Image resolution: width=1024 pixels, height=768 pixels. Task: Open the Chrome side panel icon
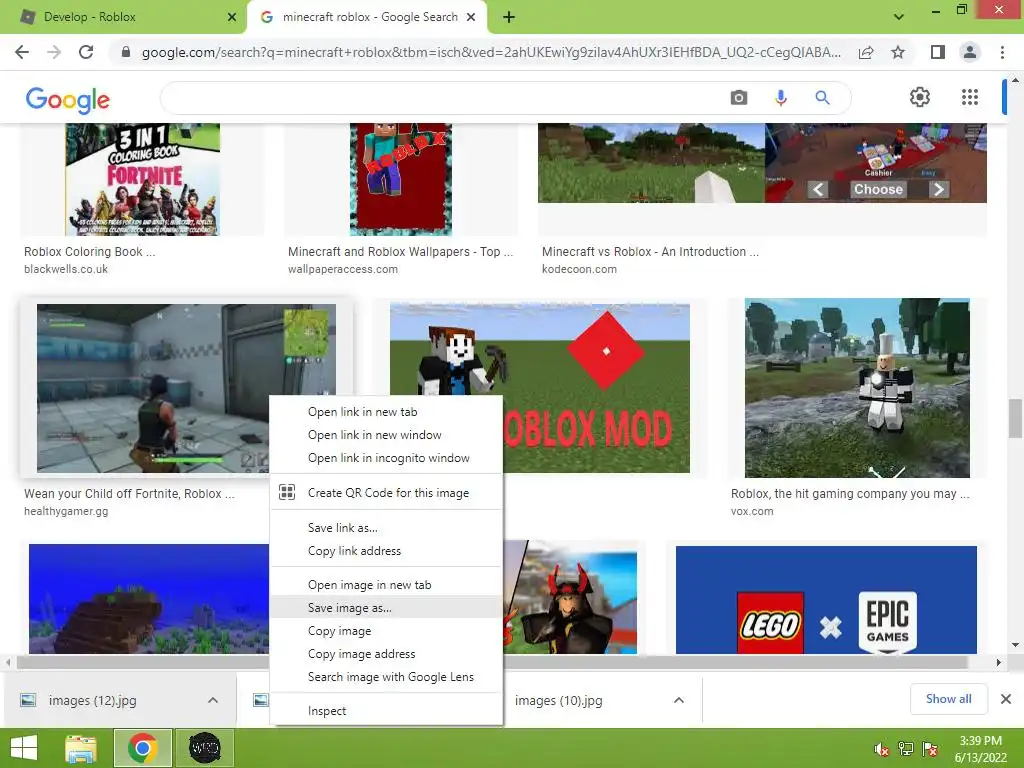(938, 52)
